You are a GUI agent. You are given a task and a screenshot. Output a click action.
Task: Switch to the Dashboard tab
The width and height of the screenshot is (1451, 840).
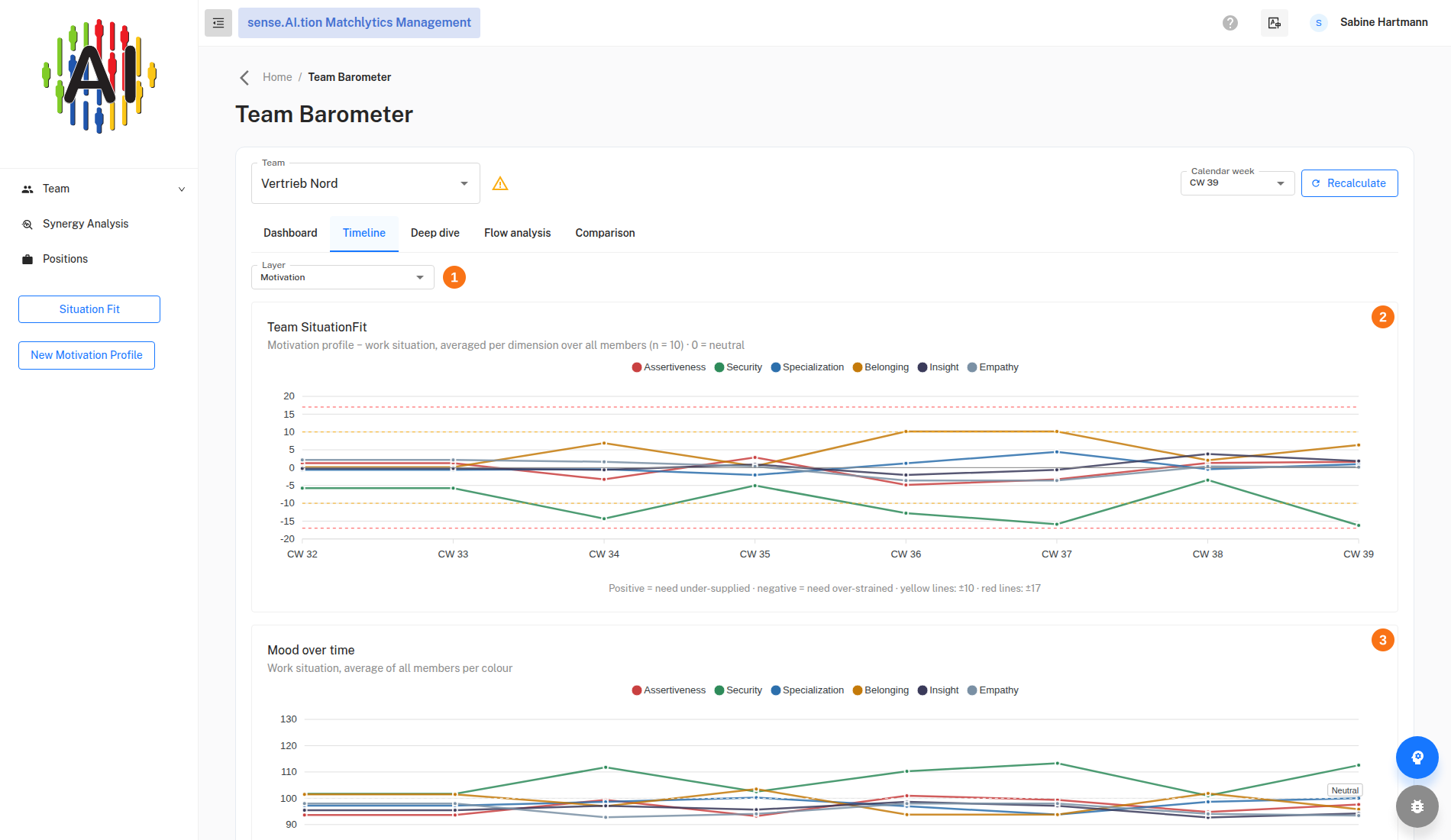290,233
